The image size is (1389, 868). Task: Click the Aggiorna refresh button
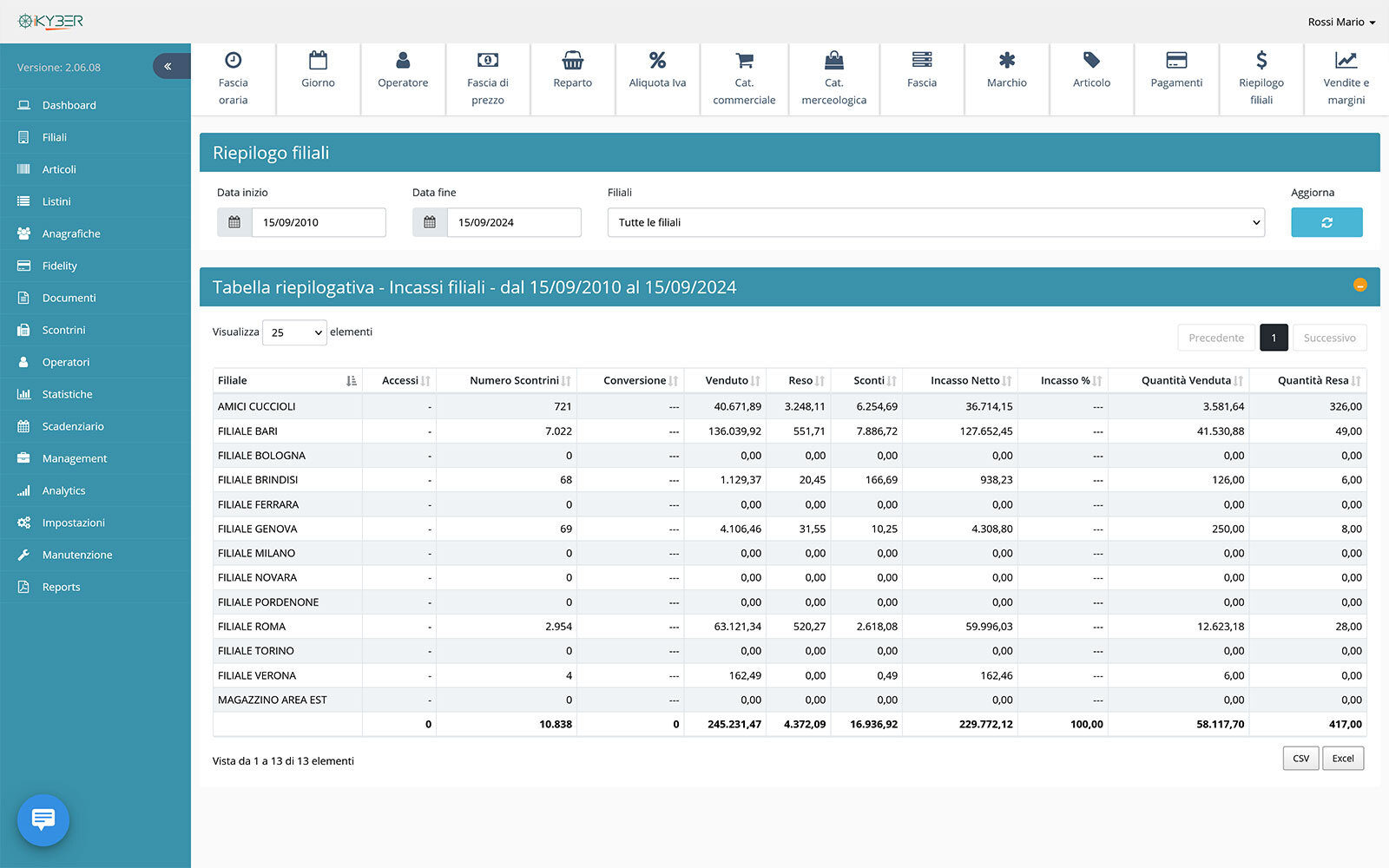(x=1326, y=222)
